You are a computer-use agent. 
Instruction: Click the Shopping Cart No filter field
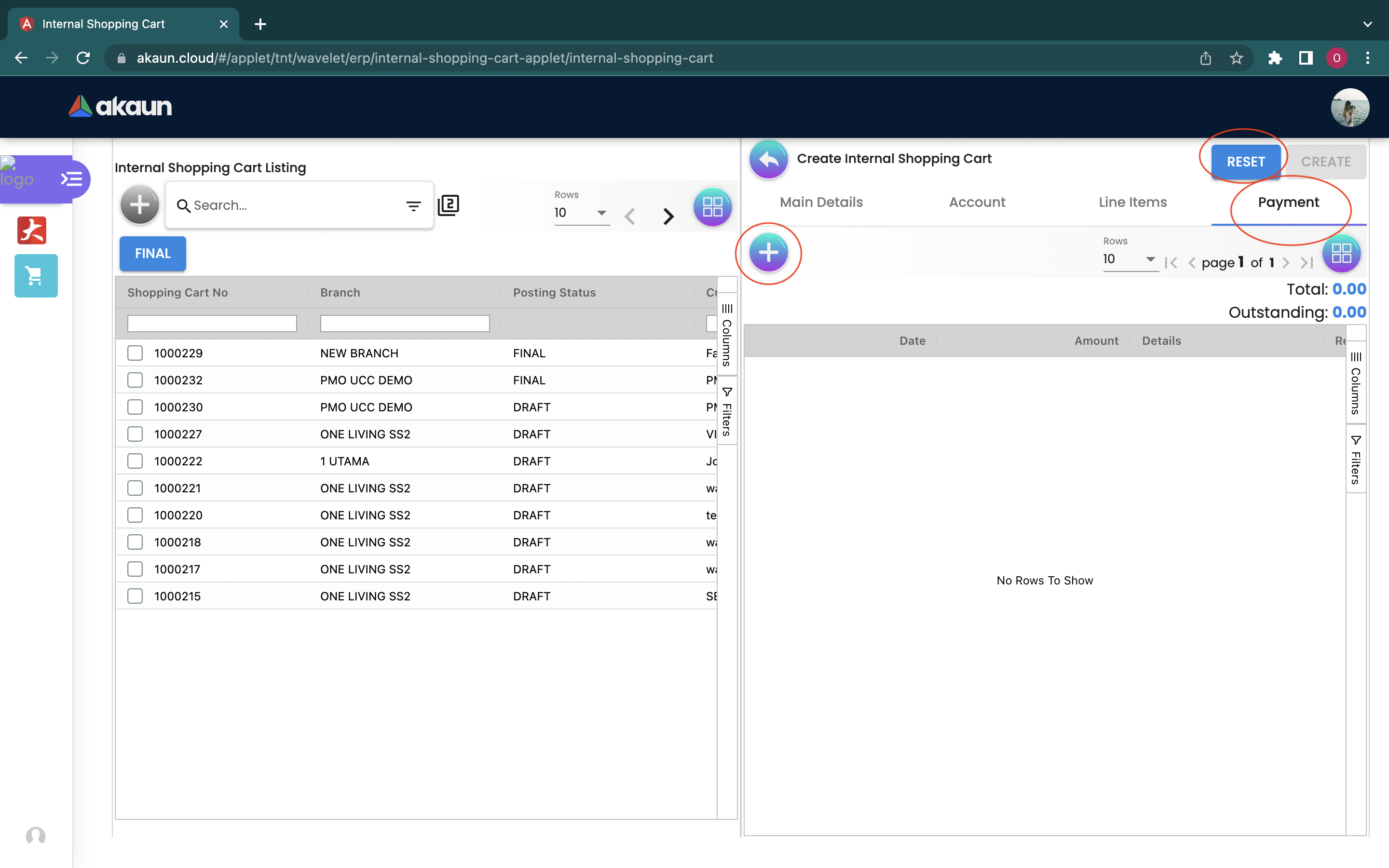click(212, 324)
